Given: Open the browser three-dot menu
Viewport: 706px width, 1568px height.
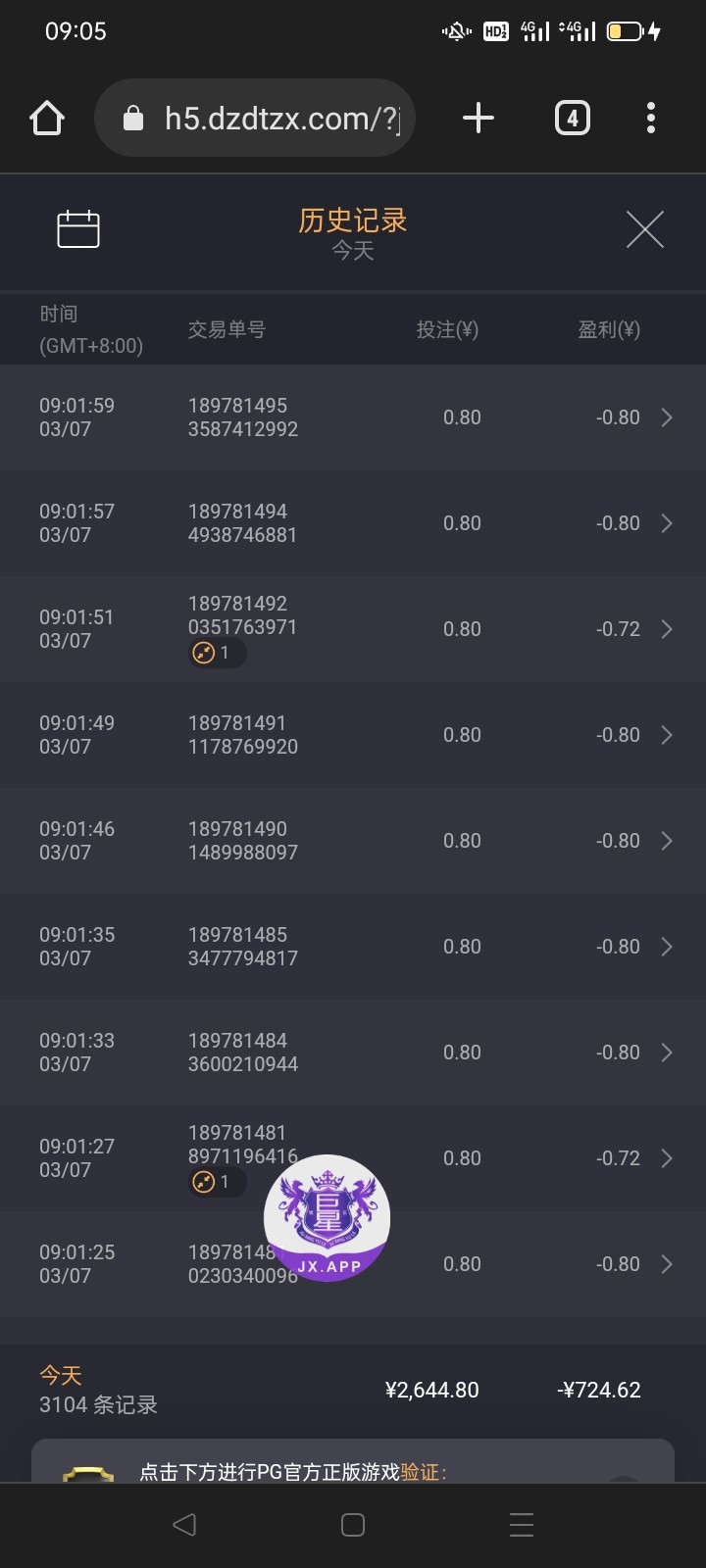Looking at the screenshot, I should pyautogui.click(x=651, y=119).
